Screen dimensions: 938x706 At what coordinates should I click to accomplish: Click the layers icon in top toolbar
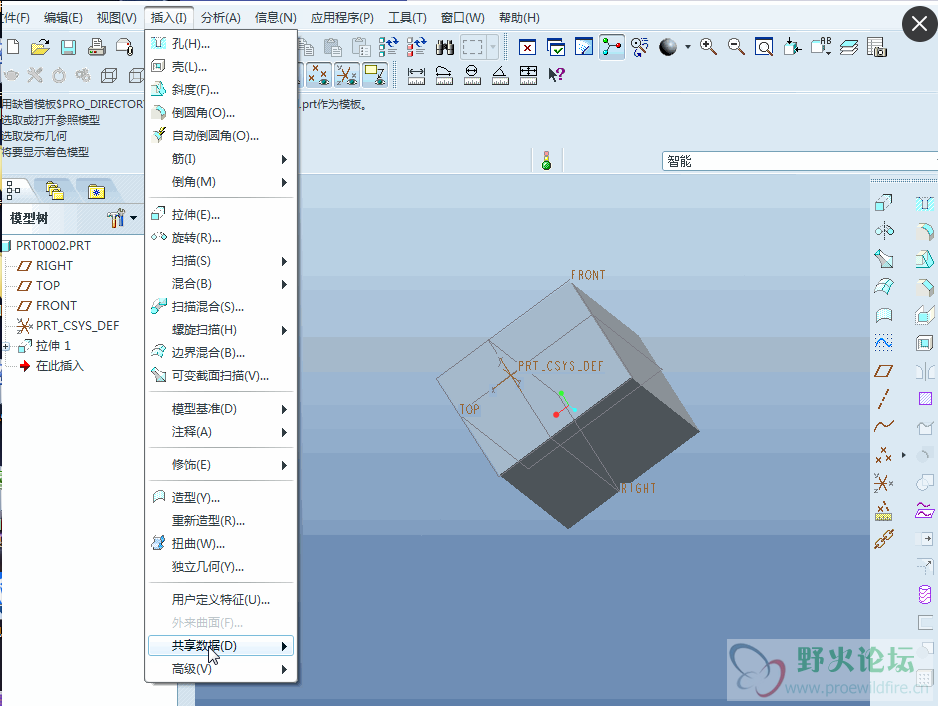848,47
